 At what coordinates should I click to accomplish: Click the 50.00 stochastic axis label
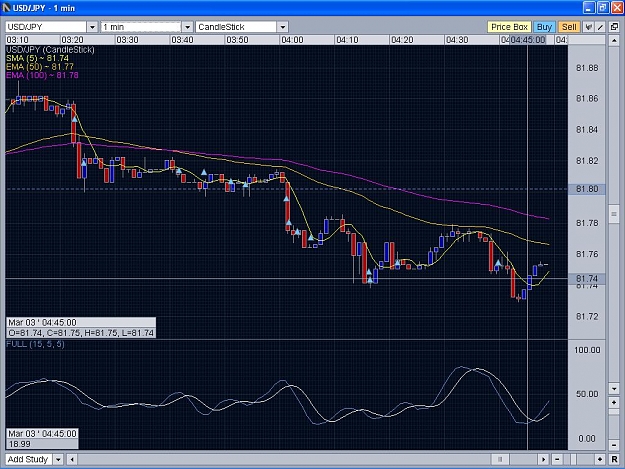point(587,394)
